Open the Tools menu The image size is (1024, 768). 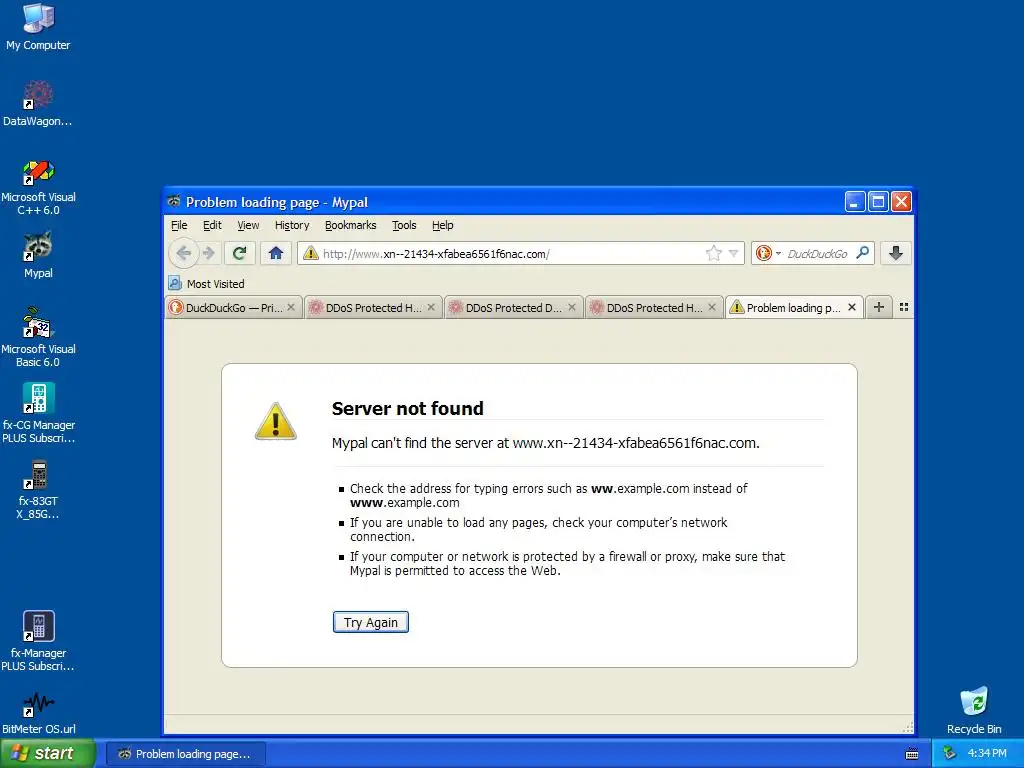pos(404,225)
